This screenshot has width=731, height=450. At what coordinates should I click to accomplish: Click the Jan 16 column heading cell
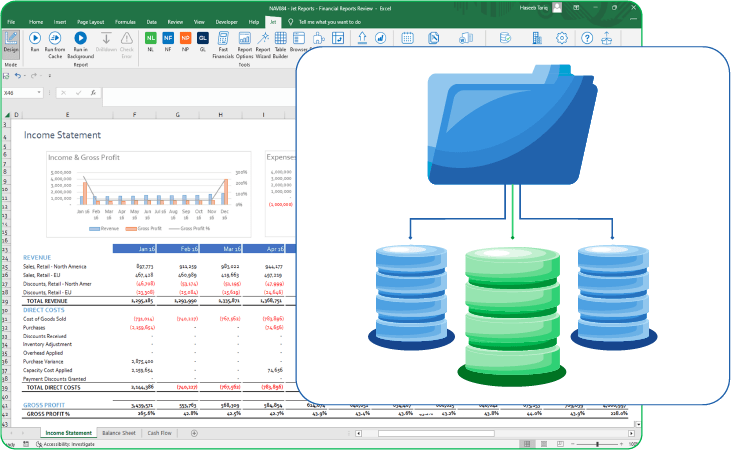(x=134, y=249)
